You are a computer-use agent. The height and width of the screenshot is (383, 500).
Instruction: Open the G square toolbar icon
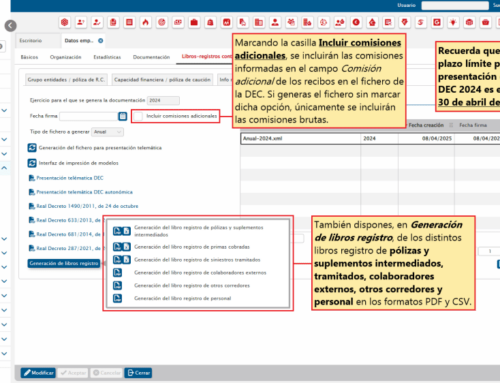tap(437, 22)
